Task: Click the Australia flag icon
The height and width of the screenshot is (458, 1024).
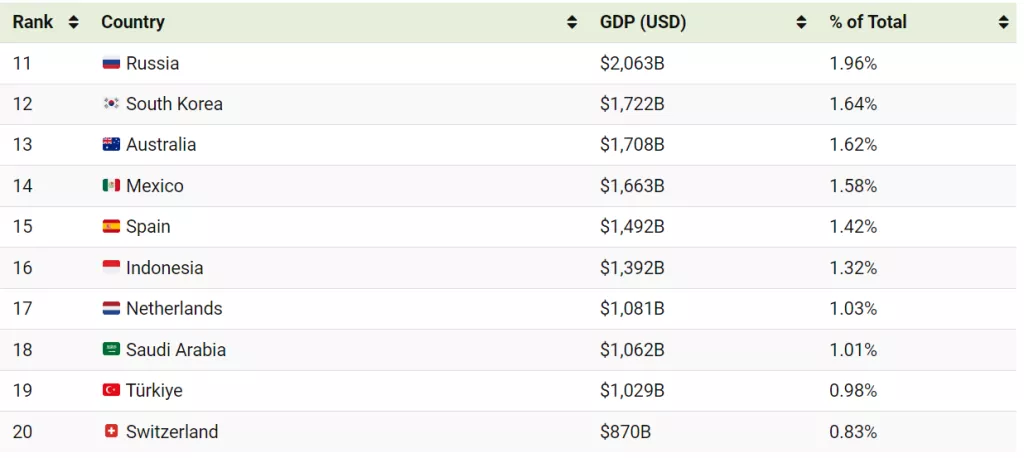Action: 111,145
